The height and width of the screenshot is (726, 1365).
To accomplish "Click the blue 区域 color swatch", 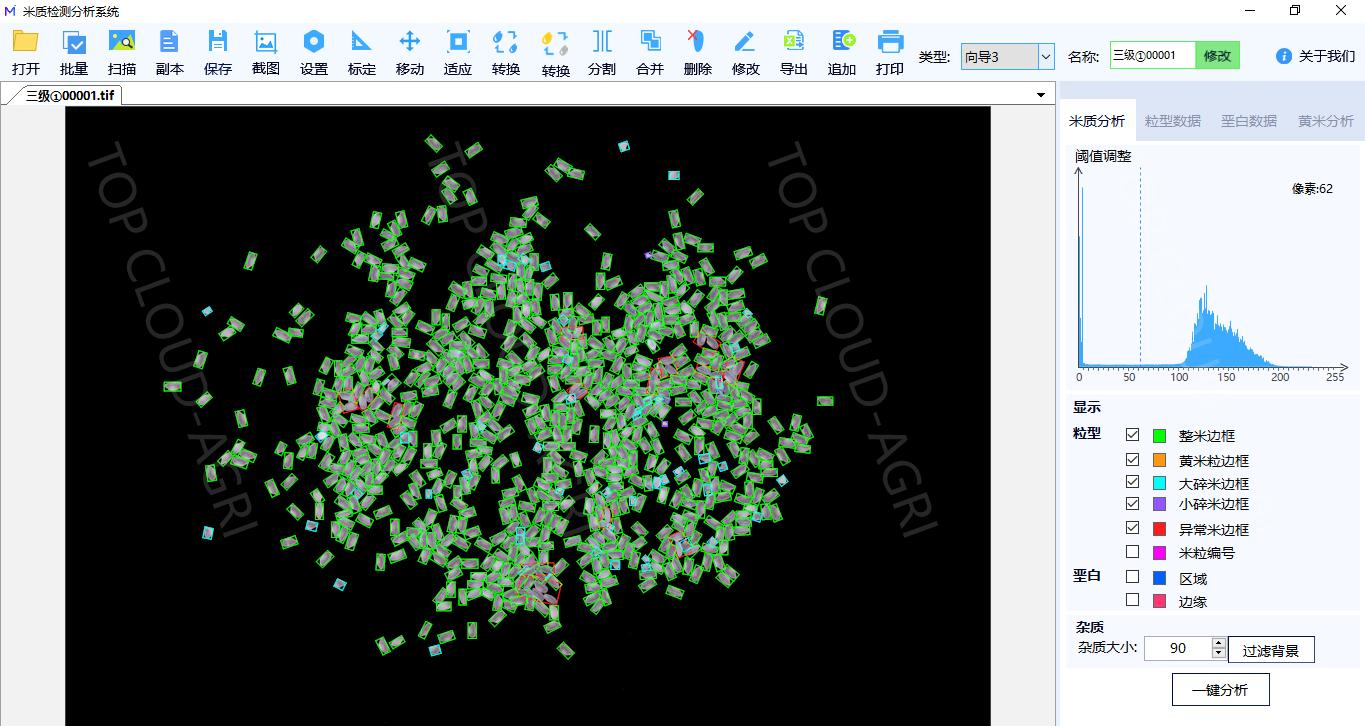I will tap(1159, 577).
